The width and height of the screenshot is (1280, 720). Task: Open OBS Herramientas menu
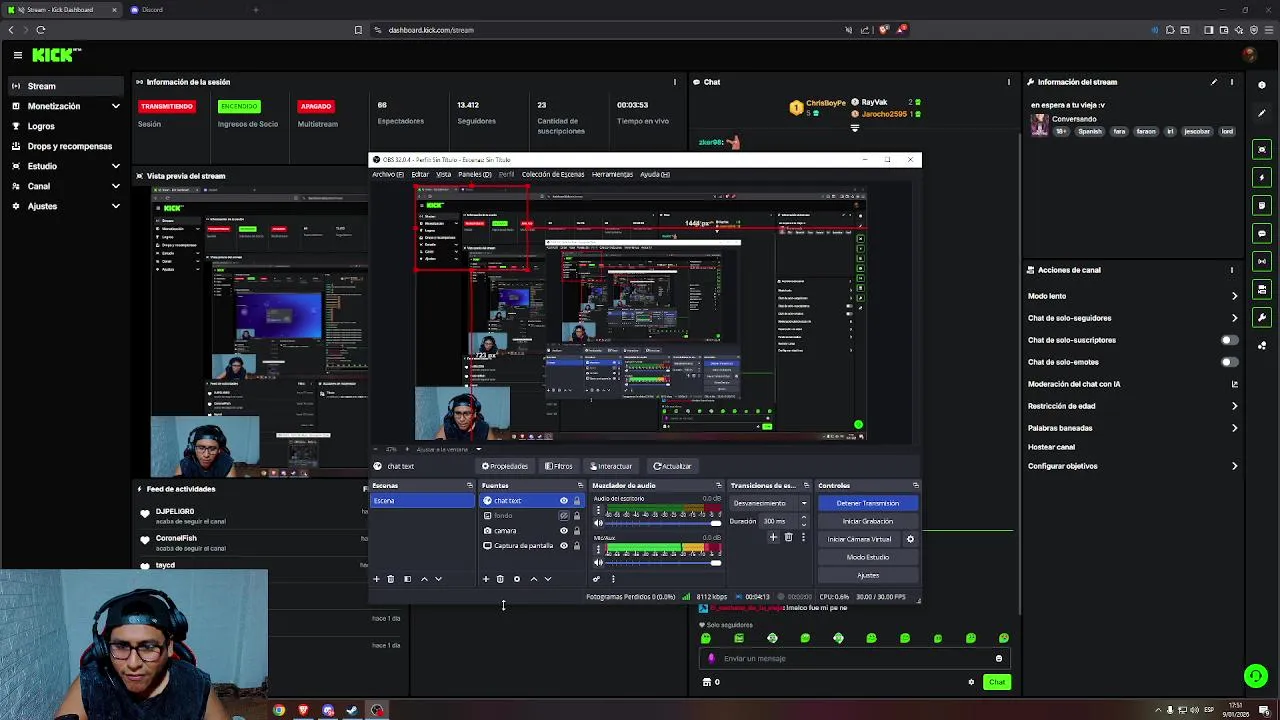coord(612,174)
